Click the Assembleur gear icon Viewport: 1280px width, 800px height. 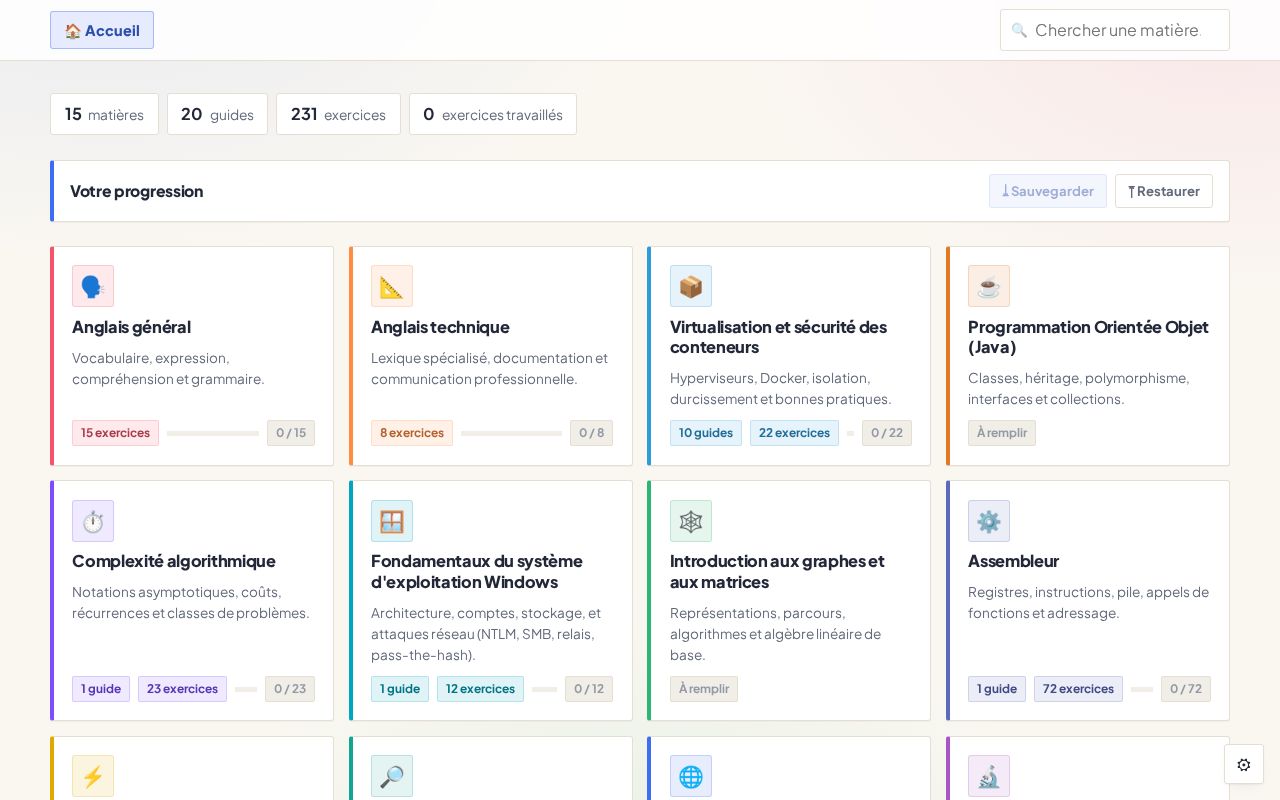(989, 521)
